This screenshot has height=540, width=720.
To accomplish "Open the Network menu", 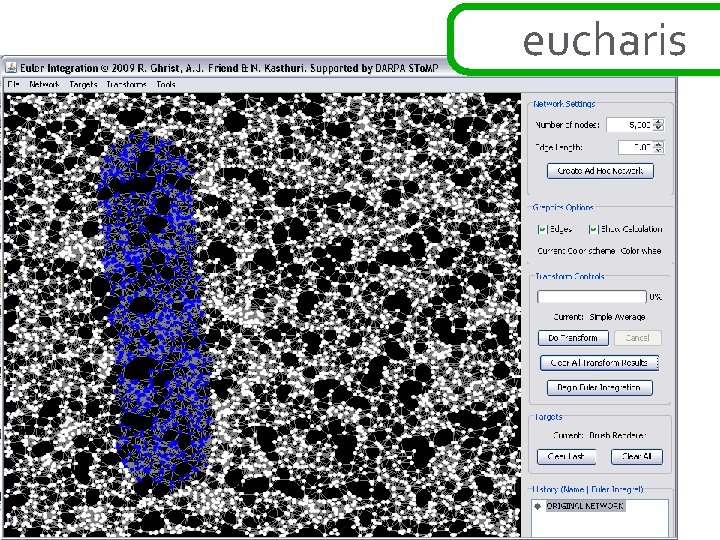I will pos(44,84).
